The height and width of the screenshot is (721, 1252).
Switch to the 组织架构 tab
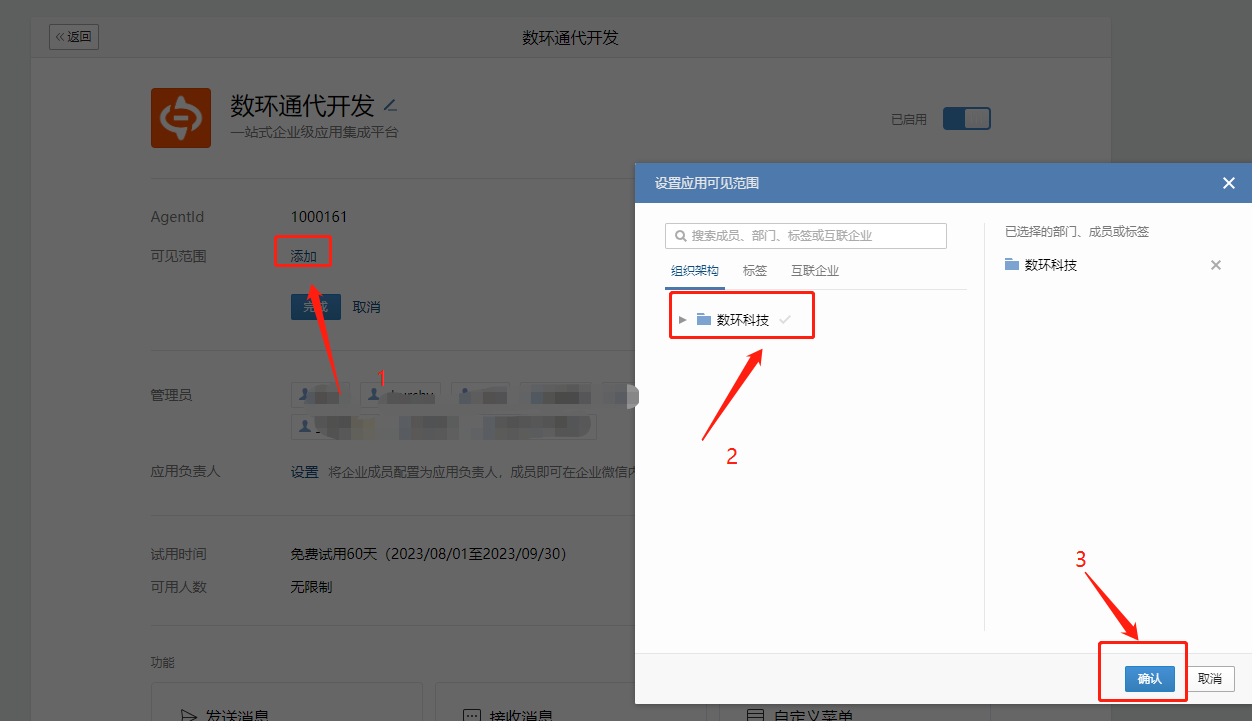695,271
